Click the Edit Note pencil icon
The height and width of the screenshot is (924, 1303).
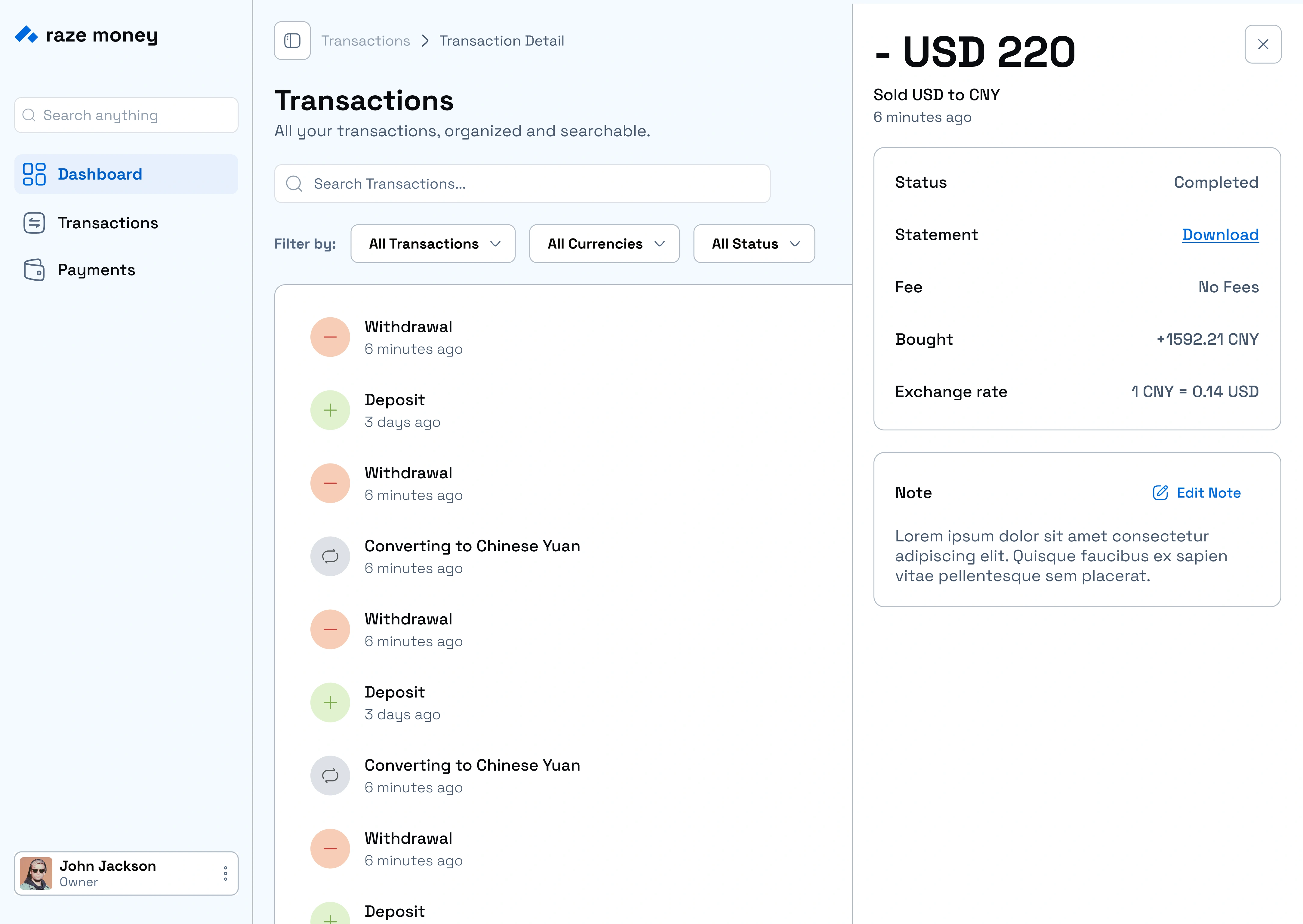point(1160,493)
